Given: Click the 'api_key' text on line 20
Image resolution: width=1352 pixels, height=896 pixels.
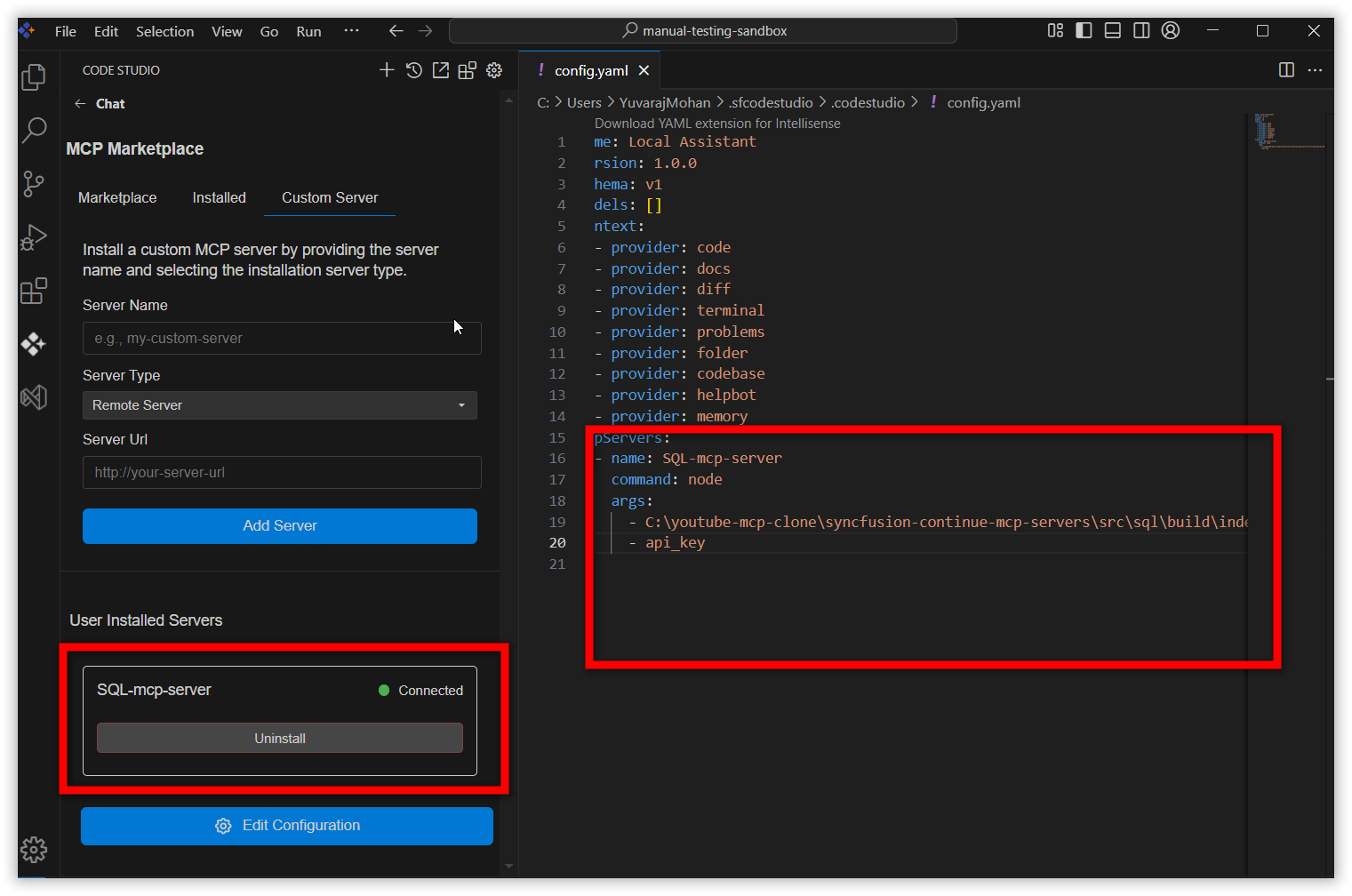Looking at the screenshot, I should point(675,543).
